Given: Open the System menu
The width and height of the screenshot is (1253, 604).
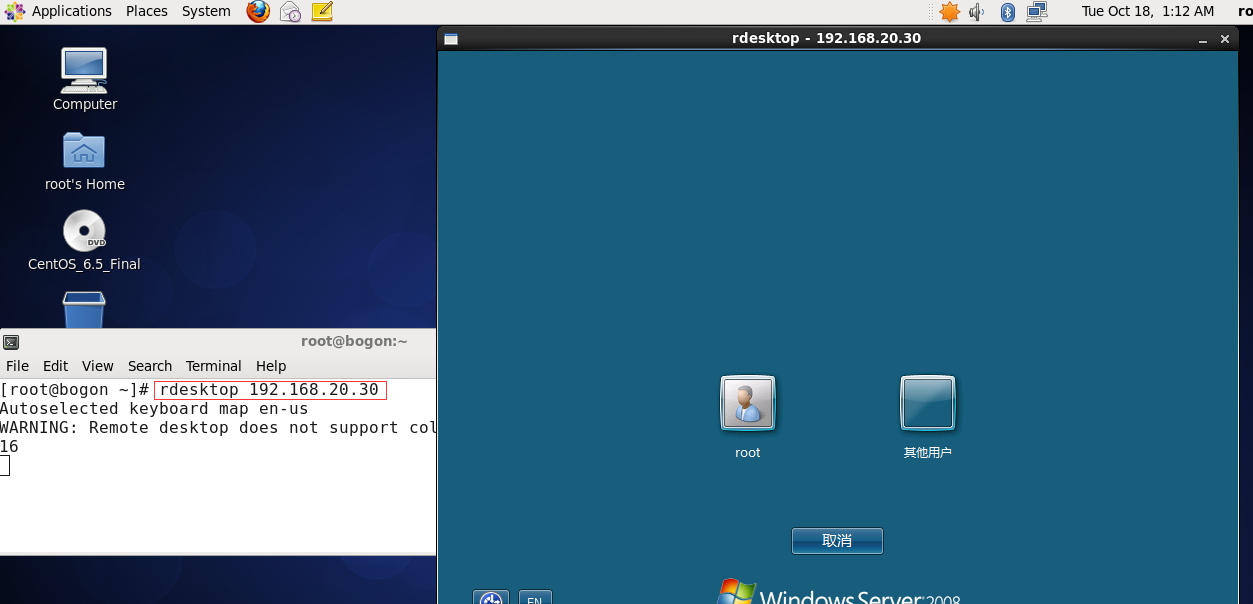Looking at the screenshot, I should pos(206,11).
